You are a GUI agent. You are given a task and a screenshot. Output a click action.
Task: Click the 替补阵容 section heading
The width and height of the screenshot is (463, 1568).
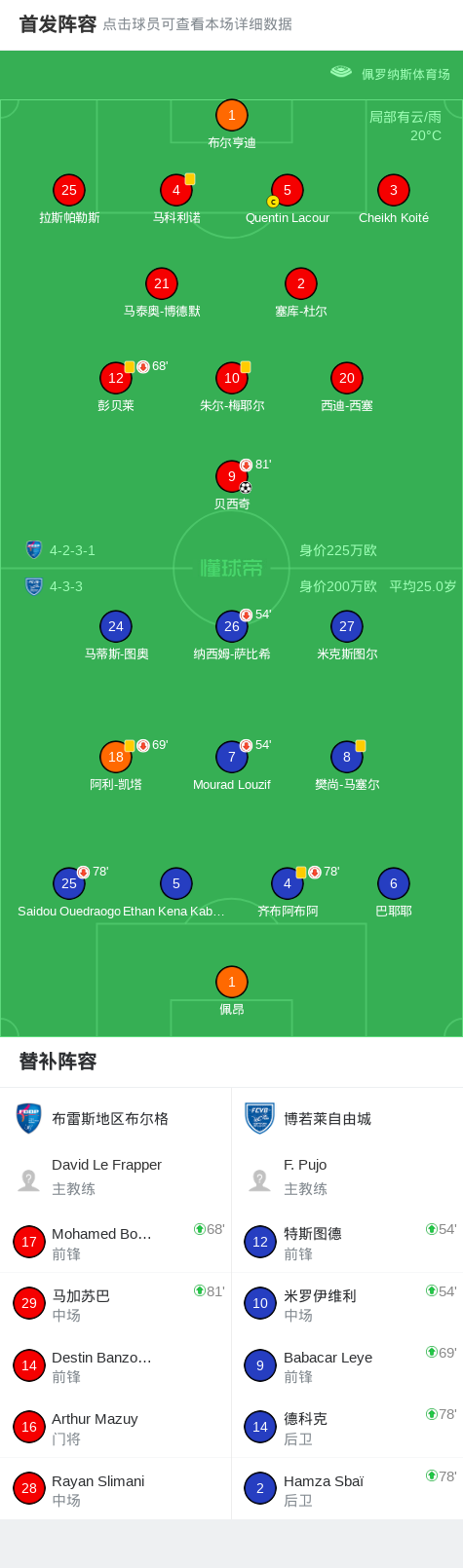58,1062
